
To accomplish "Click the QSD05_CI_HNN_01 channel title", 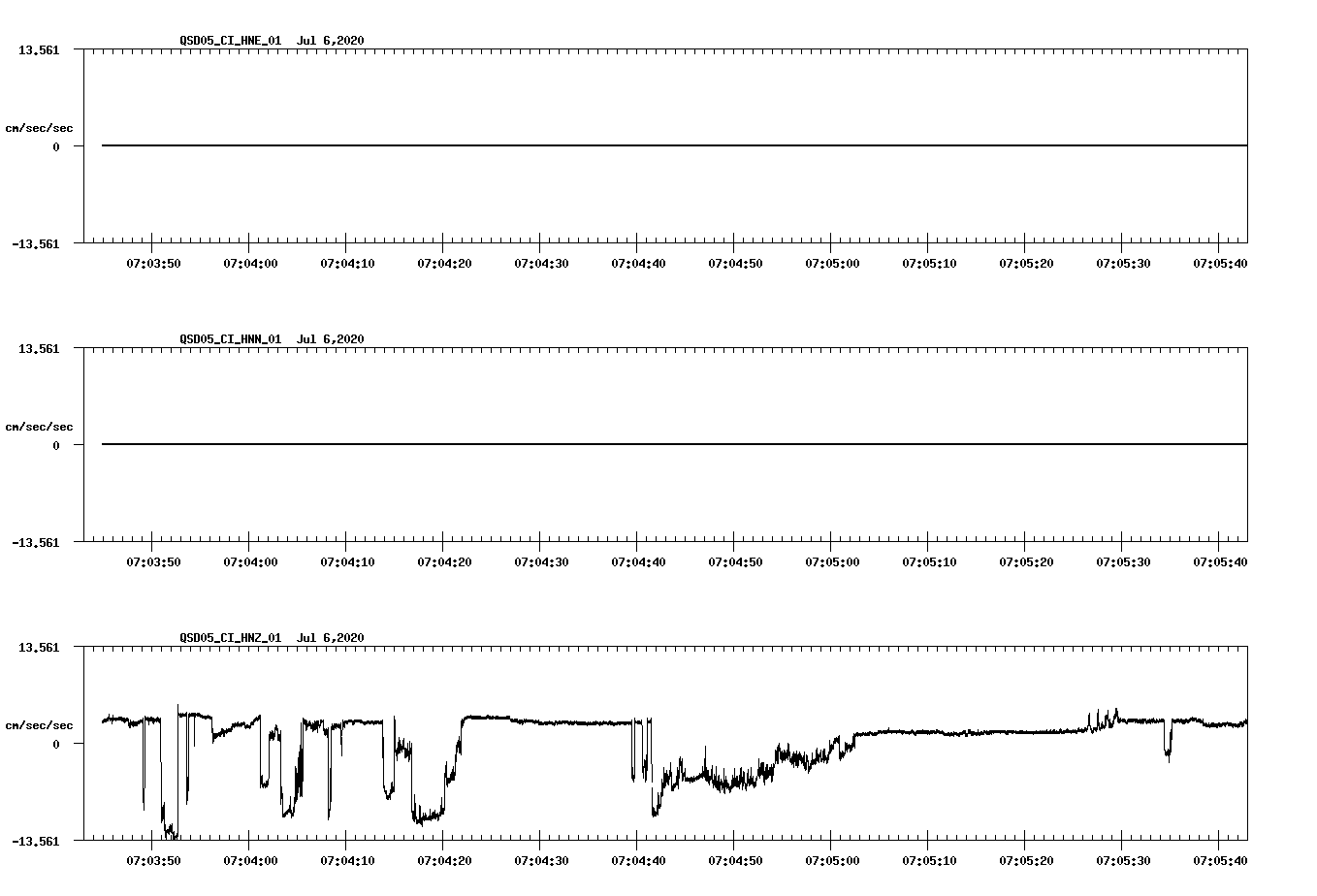I will point(231,339).
